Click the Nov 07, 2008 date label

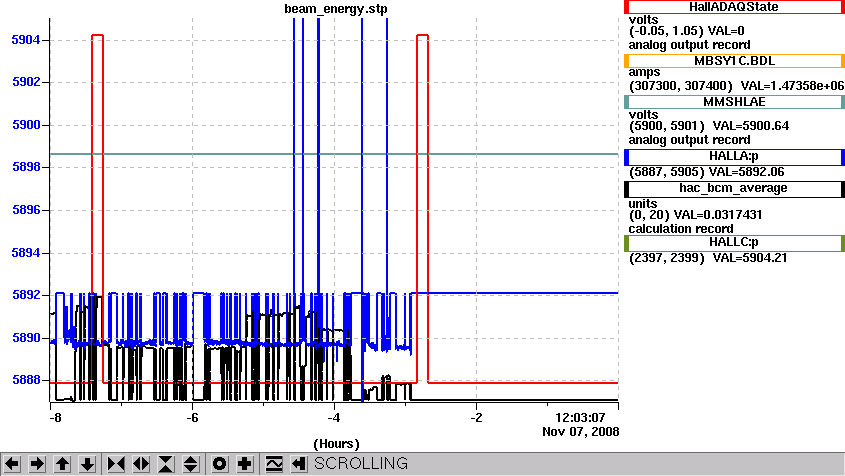coord(580,432)
